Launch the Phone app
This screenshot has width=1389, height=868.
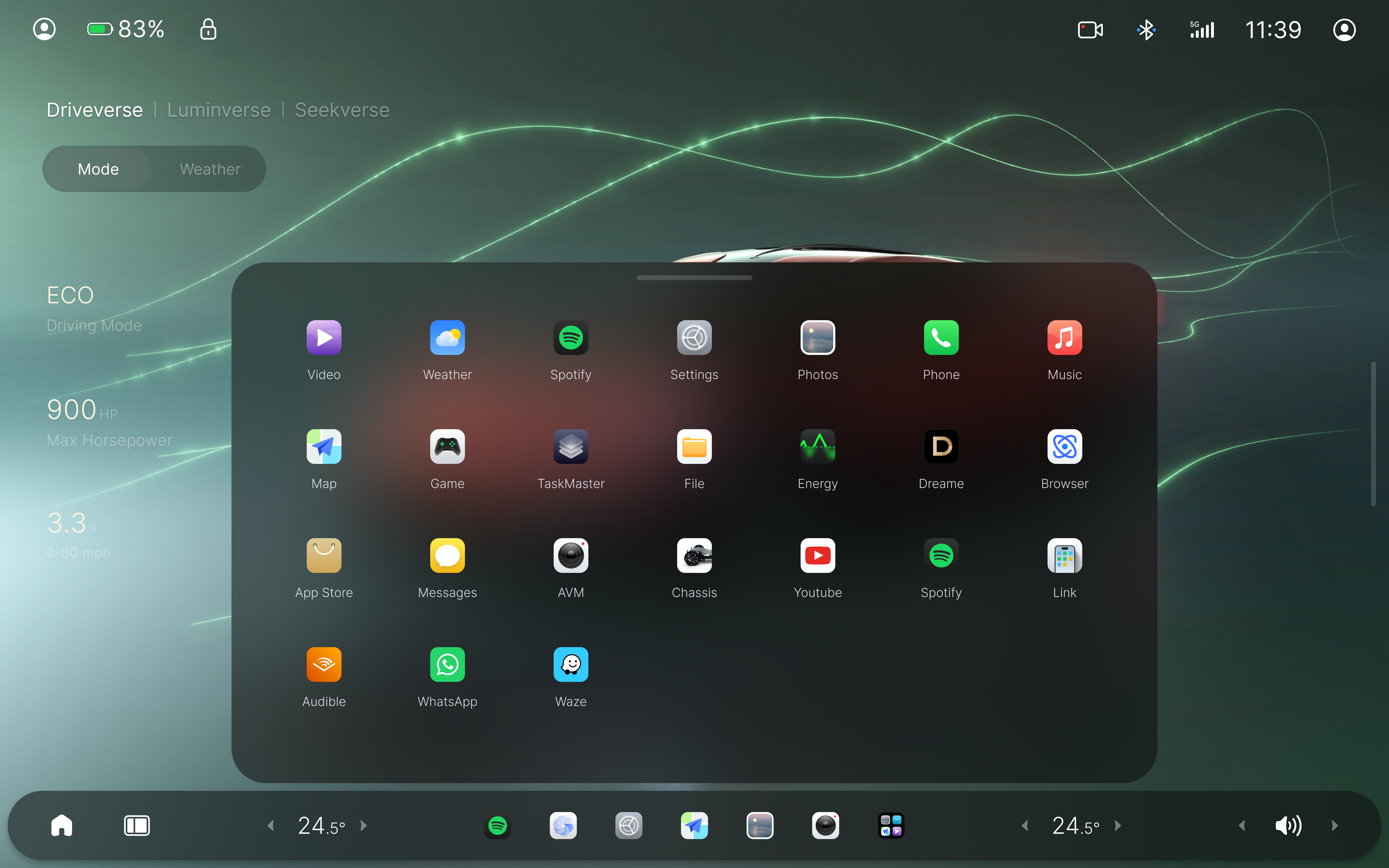(941, 338)
